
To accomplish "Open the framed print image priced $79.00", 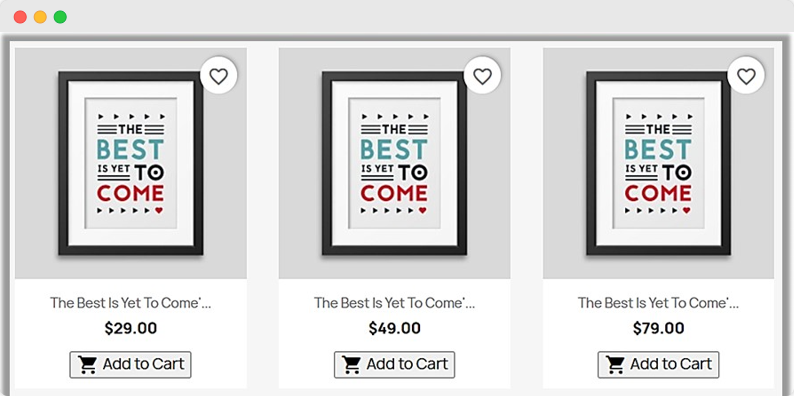I will coord(658,163).
